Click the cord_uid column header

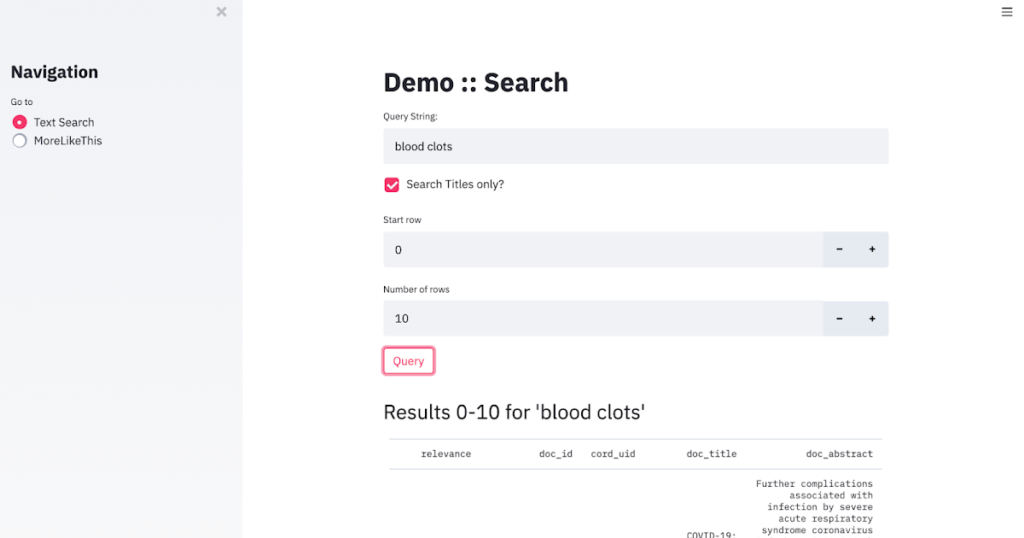pos(613,454)
